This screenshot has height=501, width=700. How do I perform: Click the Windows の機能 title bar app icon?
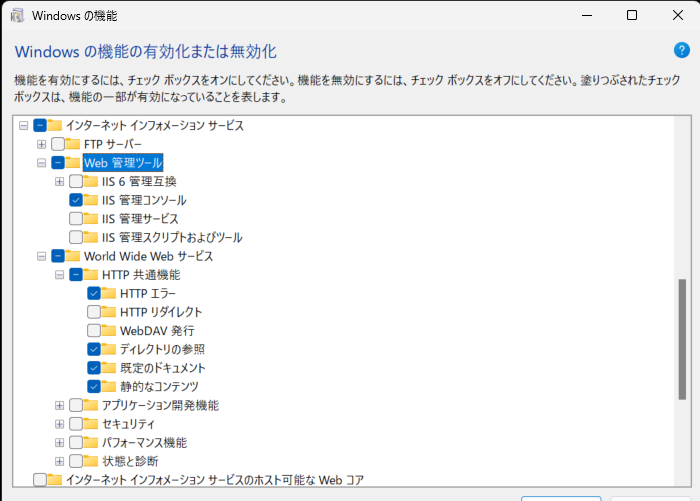click(17, 15)
